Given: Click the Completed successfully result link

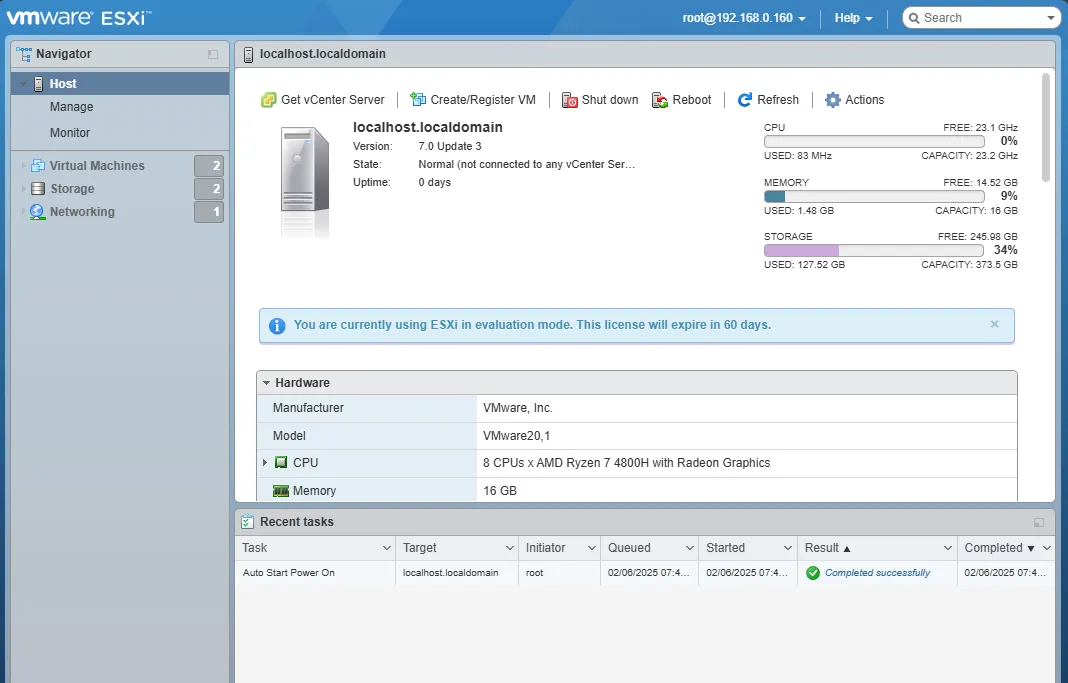Looking at the screenshot, I should pyautogui.click(x=877, y=573).
